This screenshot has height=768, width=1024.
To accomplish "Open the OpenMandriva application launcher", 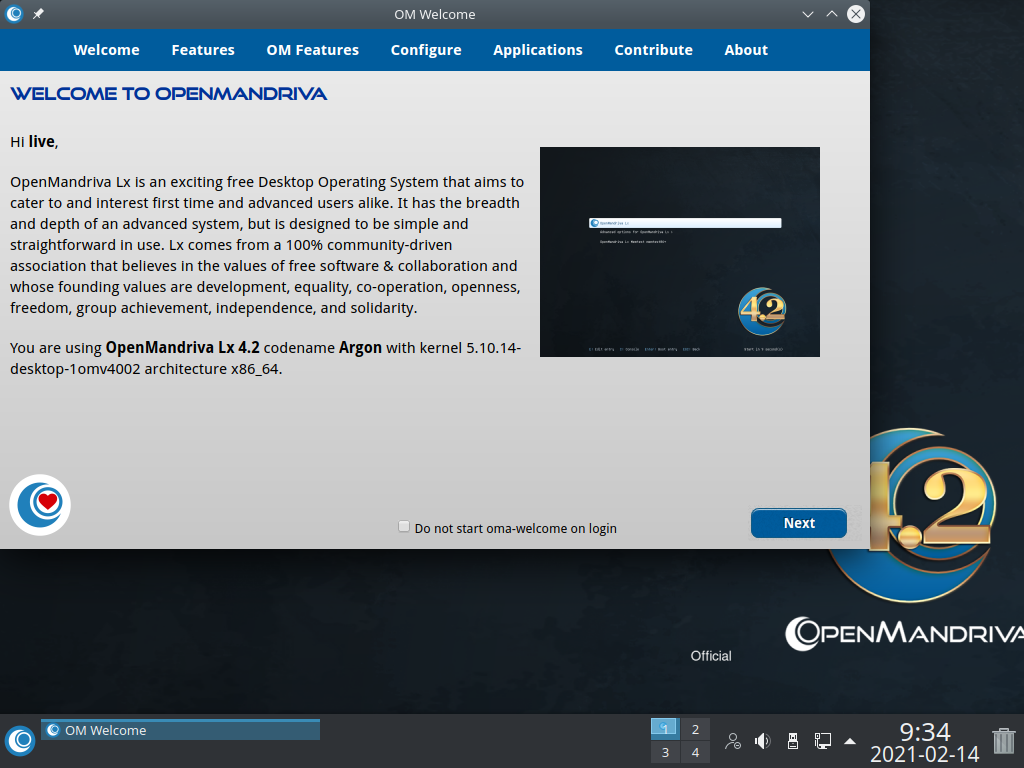I will click(x=20, y=741).
